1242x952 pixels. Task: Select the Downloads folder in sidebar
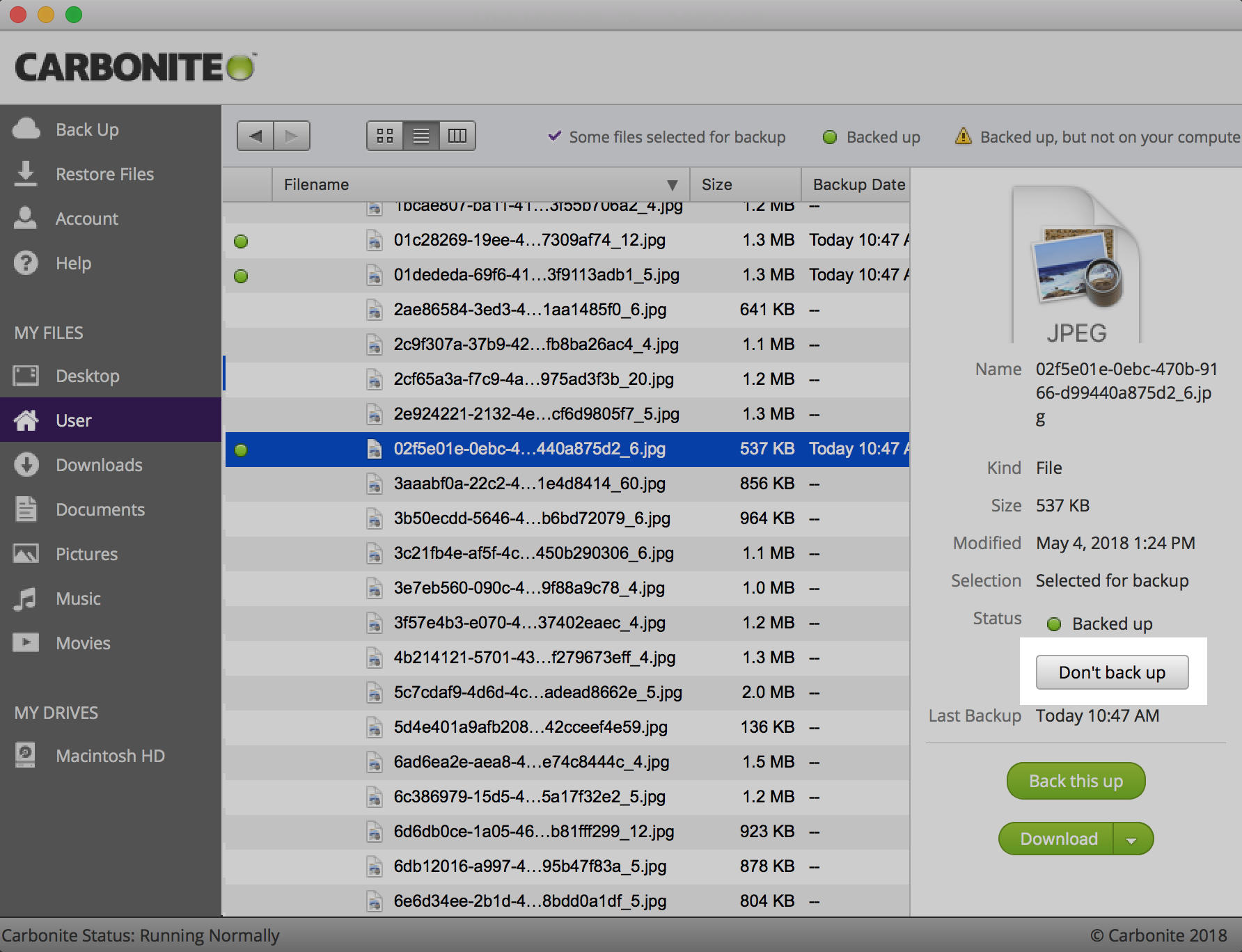tap(99, 465)
